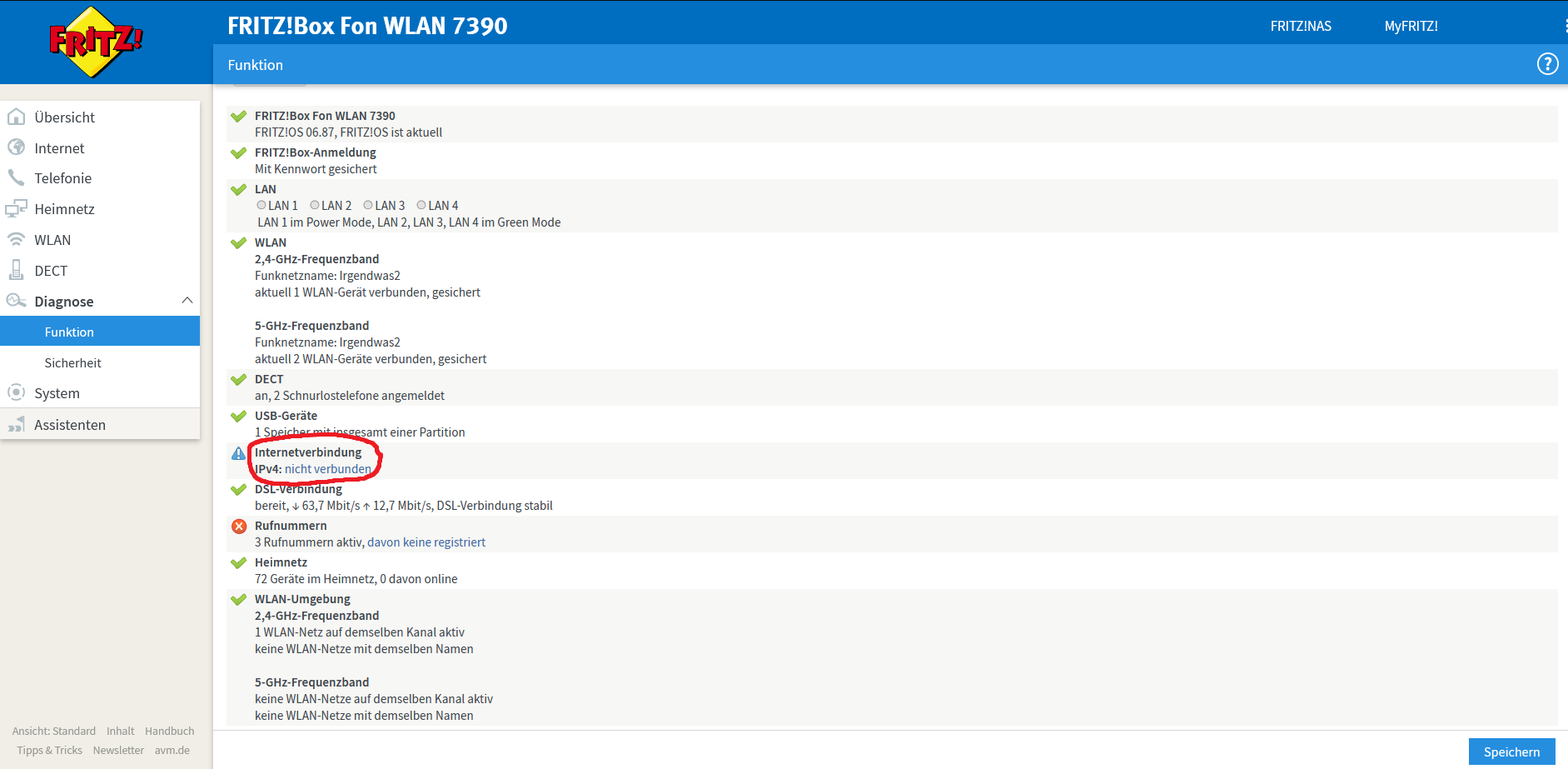Viewport: 1568px width, 769px height.
Task: Open the avm.de footer link
Action: 172,750
